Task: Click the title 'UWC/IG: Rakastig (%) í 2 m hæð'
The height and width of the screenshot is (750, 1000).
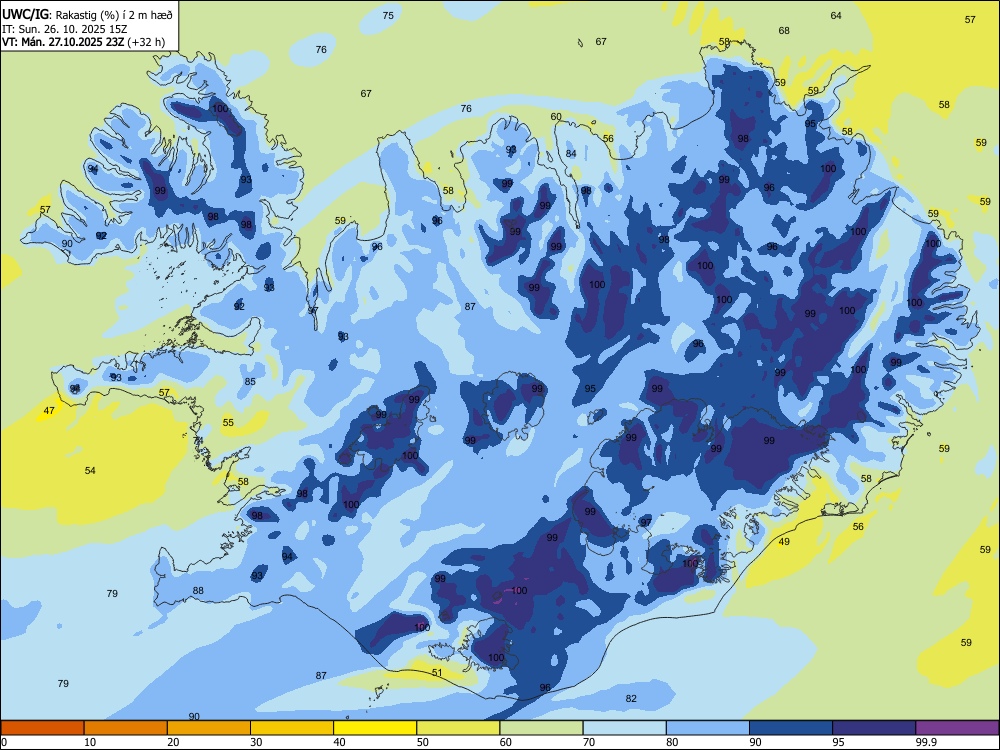Action: click(87, 14)
